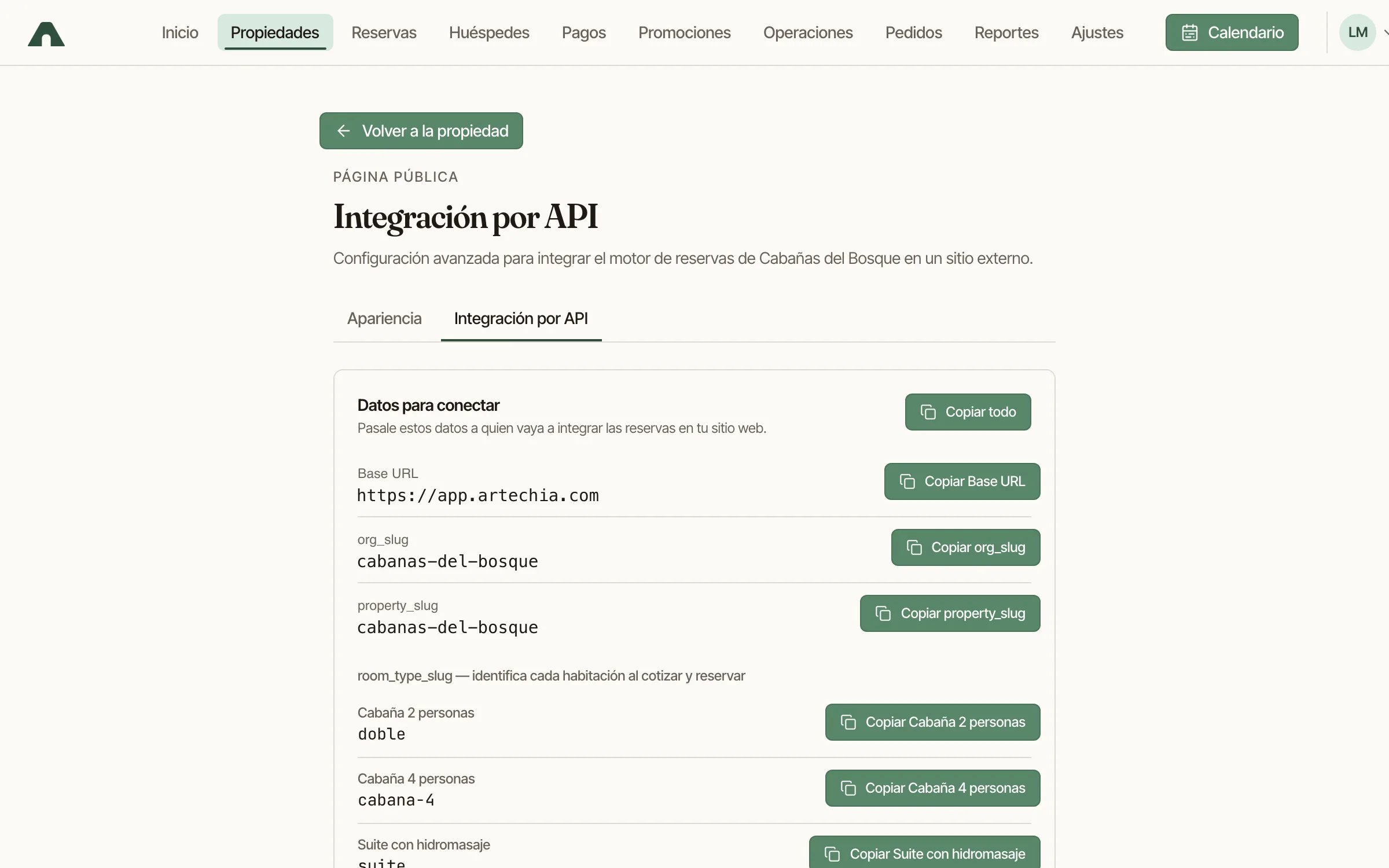1389x868 pixels.
Task: Click the PÁGINA PÚBLICA label
Action: [x=396, y=177]
